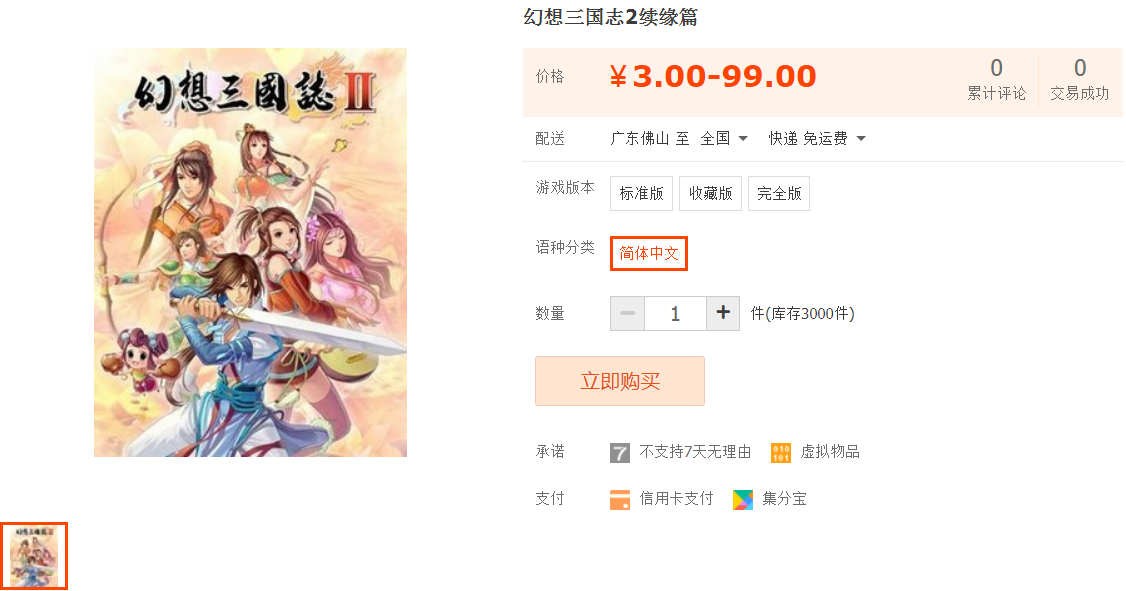Toggle the 简体中文 language option
The image size is (1126, 591).
[x=649, y=253]
